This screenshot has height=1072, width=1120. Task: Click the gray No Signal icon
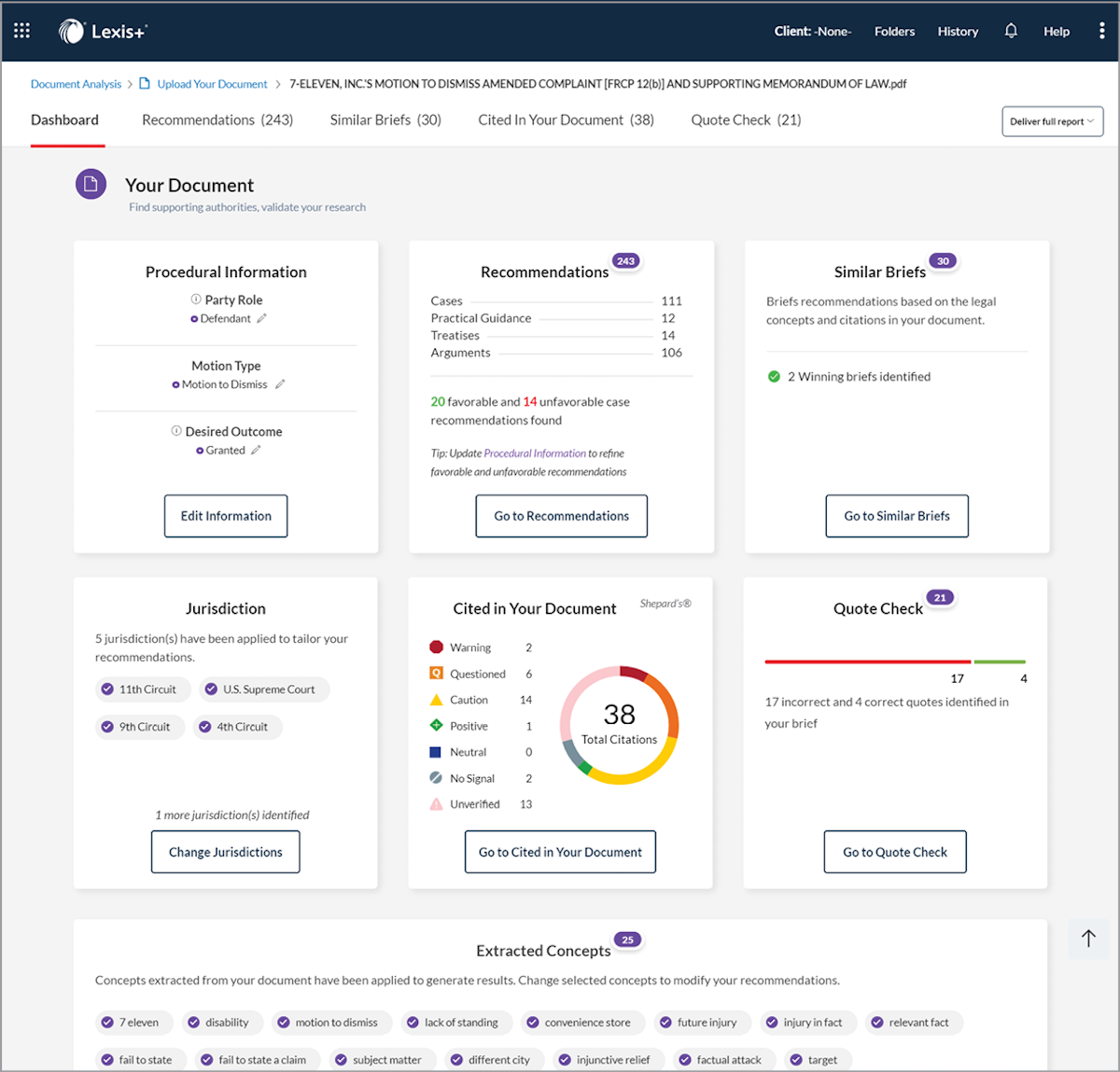436,777
